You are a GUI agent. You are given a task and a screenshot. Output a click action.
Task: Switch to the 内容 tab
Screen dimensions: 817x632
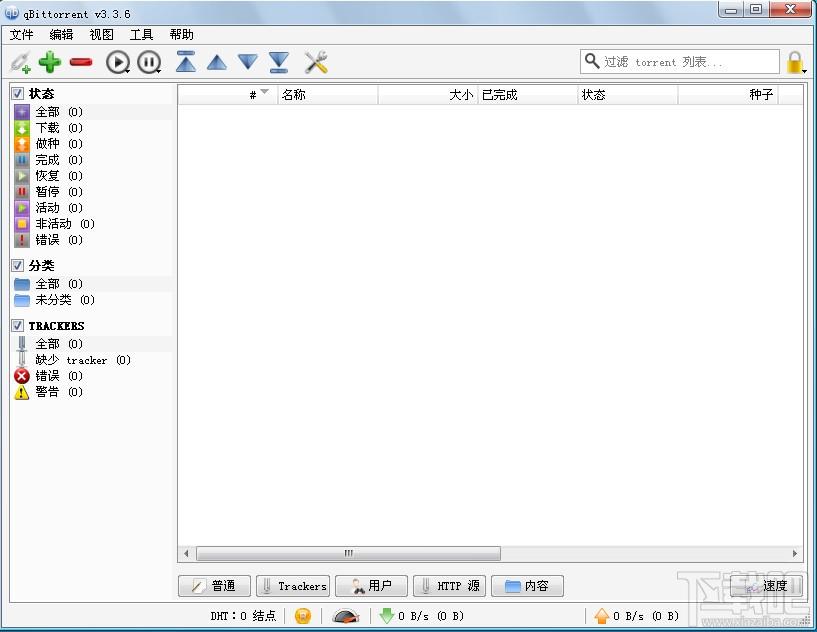pos(527,586)
